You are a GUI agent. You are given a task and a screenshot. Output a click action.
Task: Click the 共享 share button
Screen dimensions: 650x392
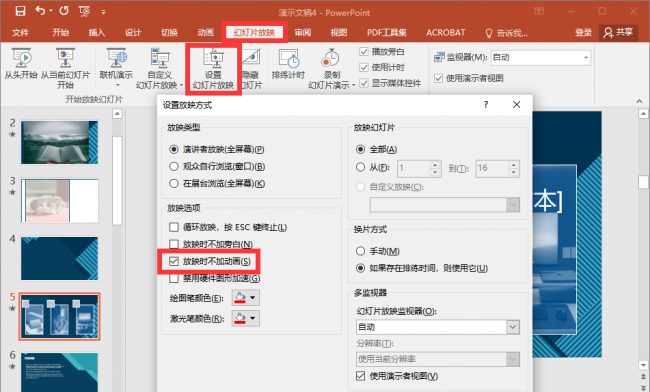[x=618, y=32]
